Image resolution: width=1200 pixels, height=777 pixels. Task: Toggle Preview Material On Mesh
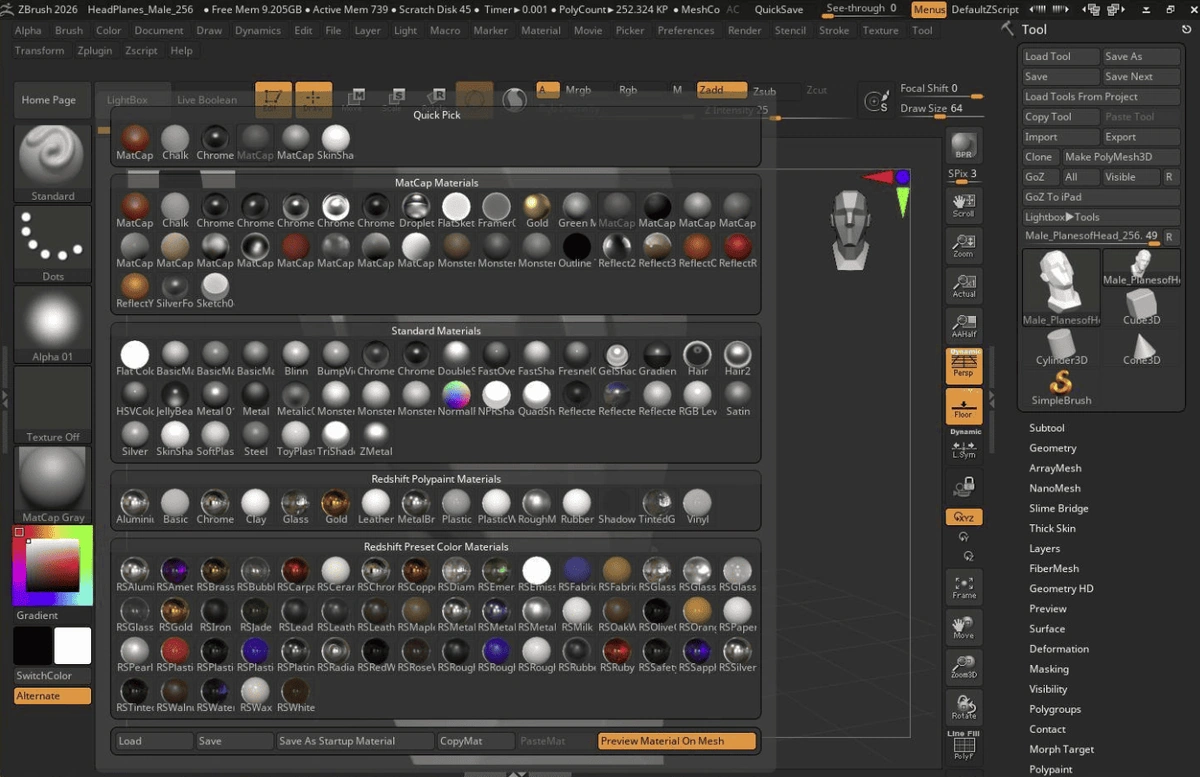[x=676, y=741]
